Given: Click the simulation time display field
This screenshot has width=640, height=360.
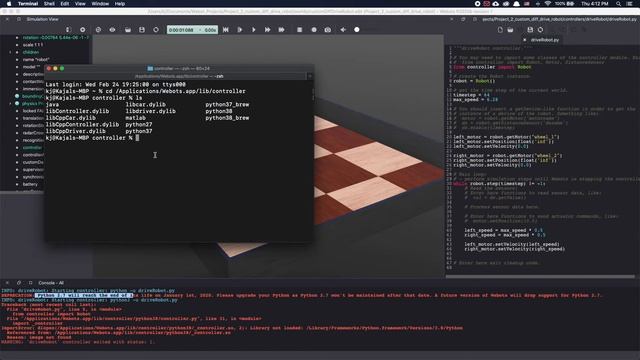Looking at the screenshot, I should (192, 30).
